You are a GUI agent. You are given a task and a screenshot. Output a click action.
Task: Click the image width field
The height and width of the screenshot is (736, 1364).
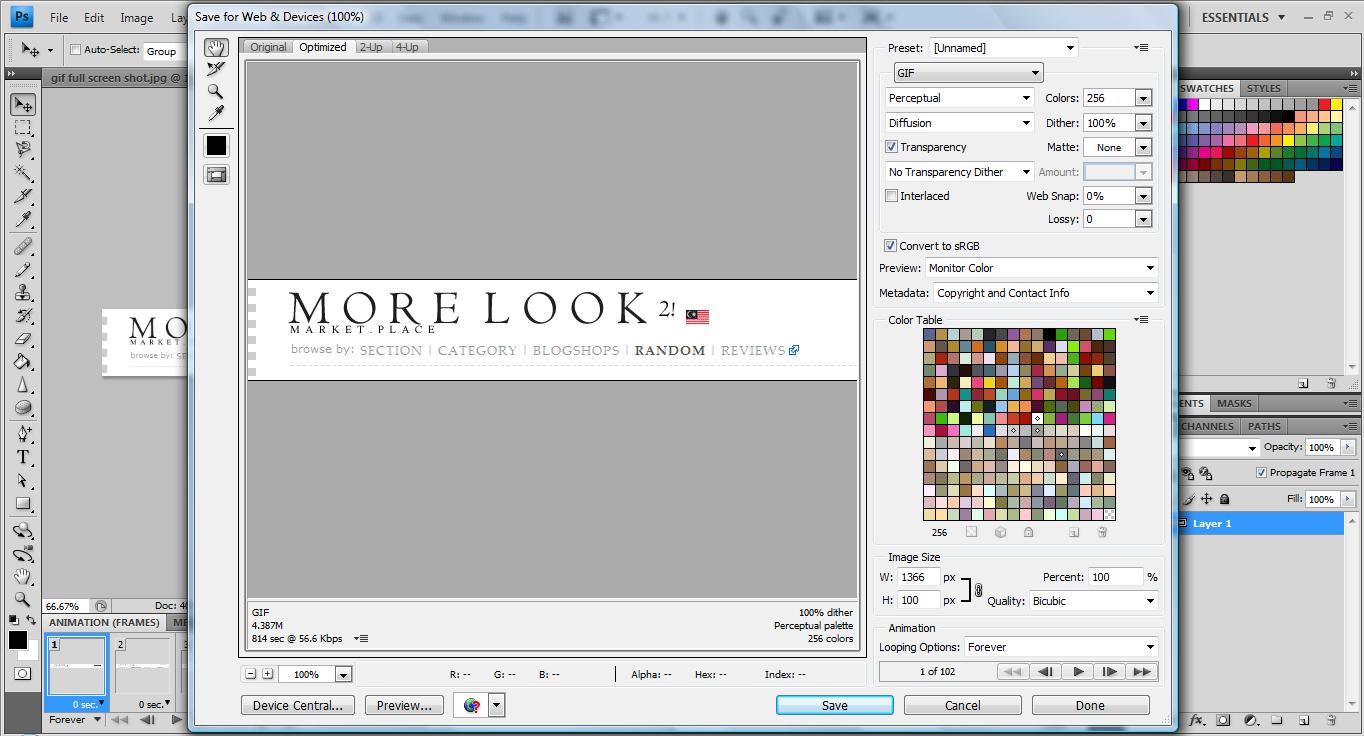click(x=919, y=577)
